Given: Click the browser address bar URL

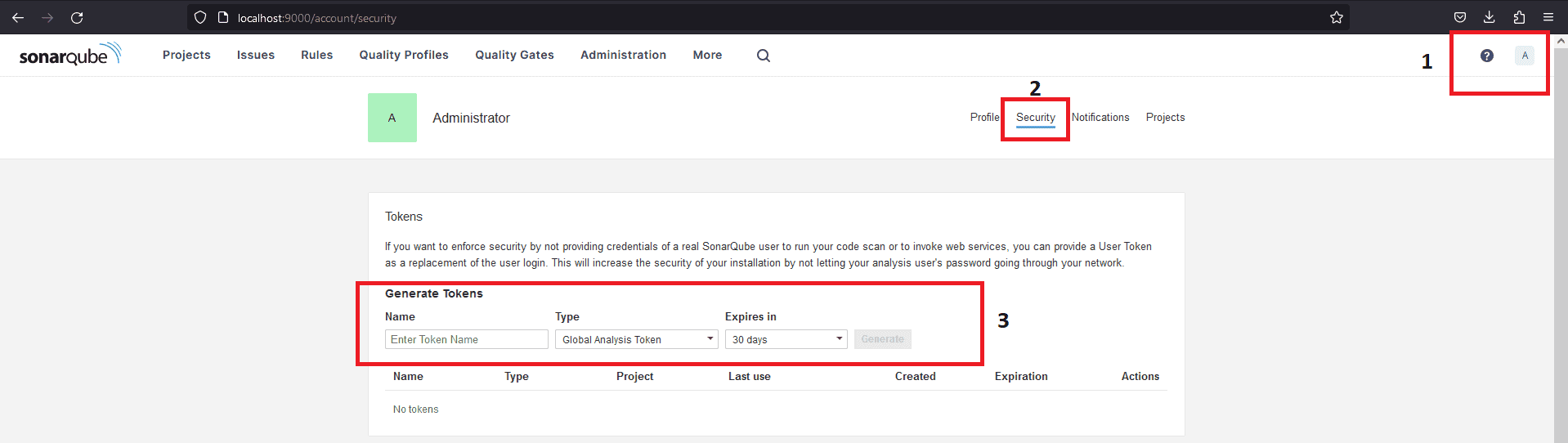Looking at the screenshot, I should (x=317, y=18).
